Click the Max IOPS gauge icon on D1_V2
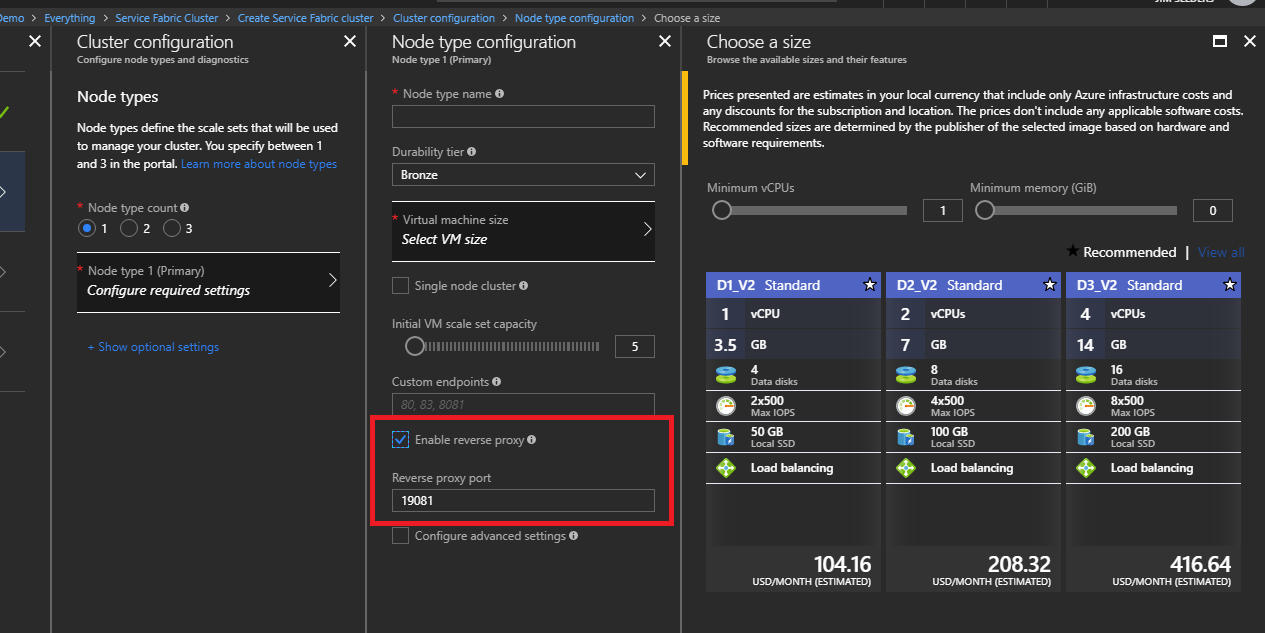This screenshot has height=633, width=1265. coord(725,406)
